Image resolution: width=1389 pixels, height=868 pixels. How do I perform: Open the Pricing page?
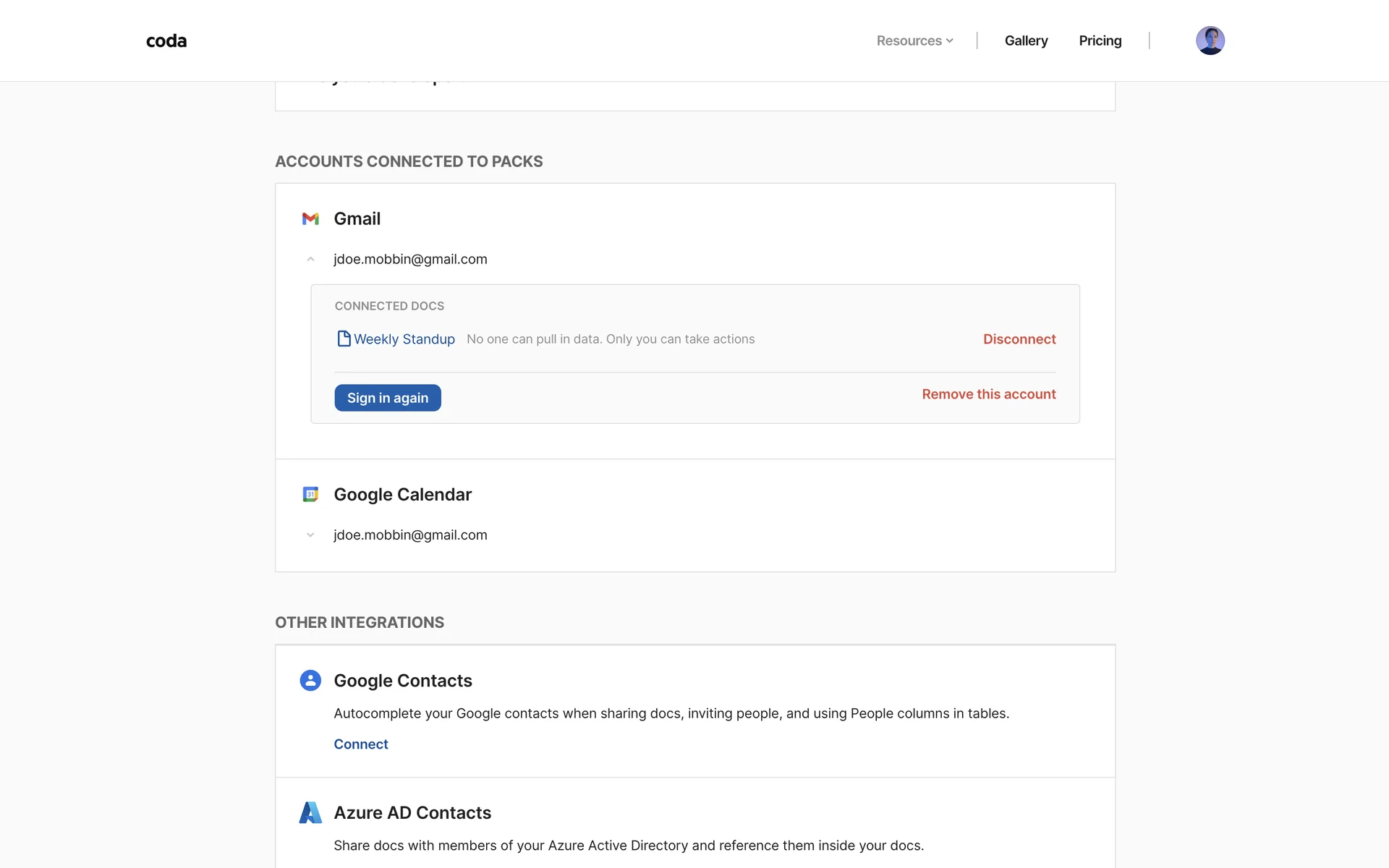(x=1100, y=41)
